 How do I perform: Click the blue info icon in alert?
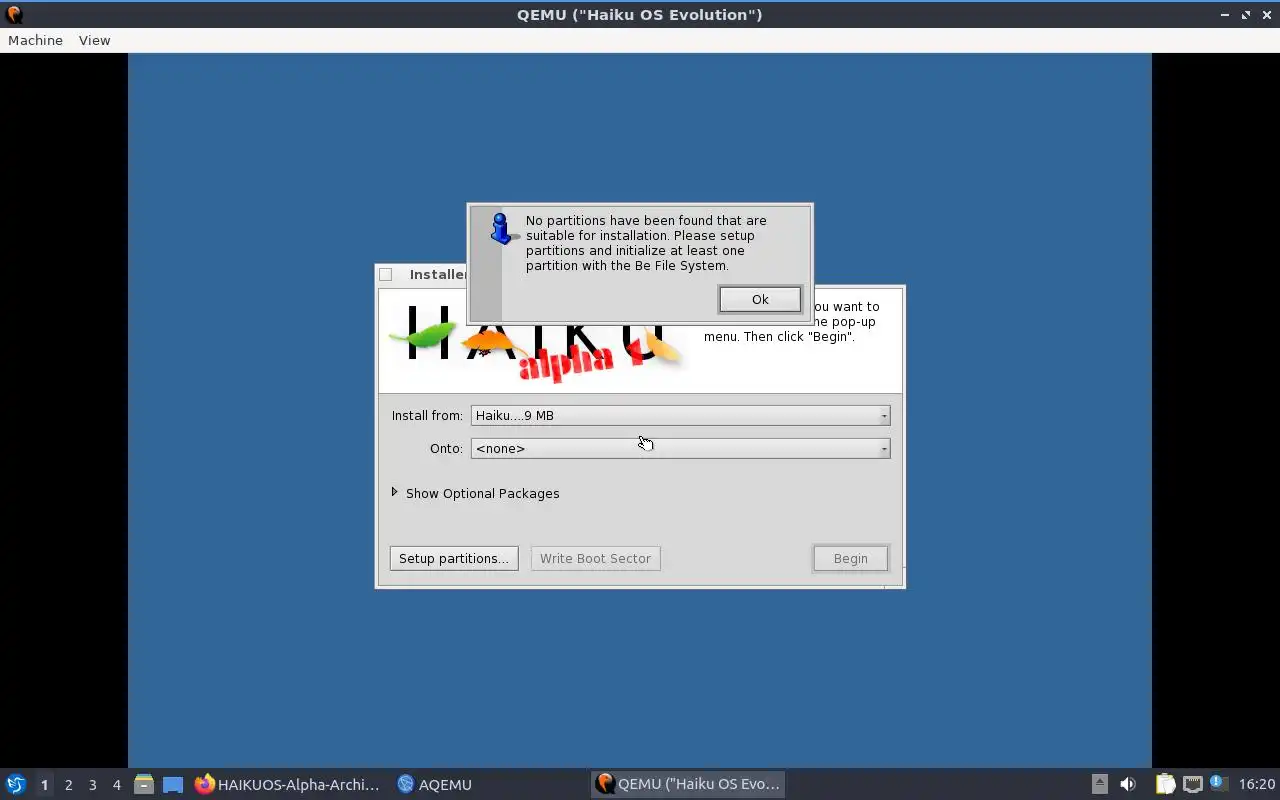tap(501, 229)
